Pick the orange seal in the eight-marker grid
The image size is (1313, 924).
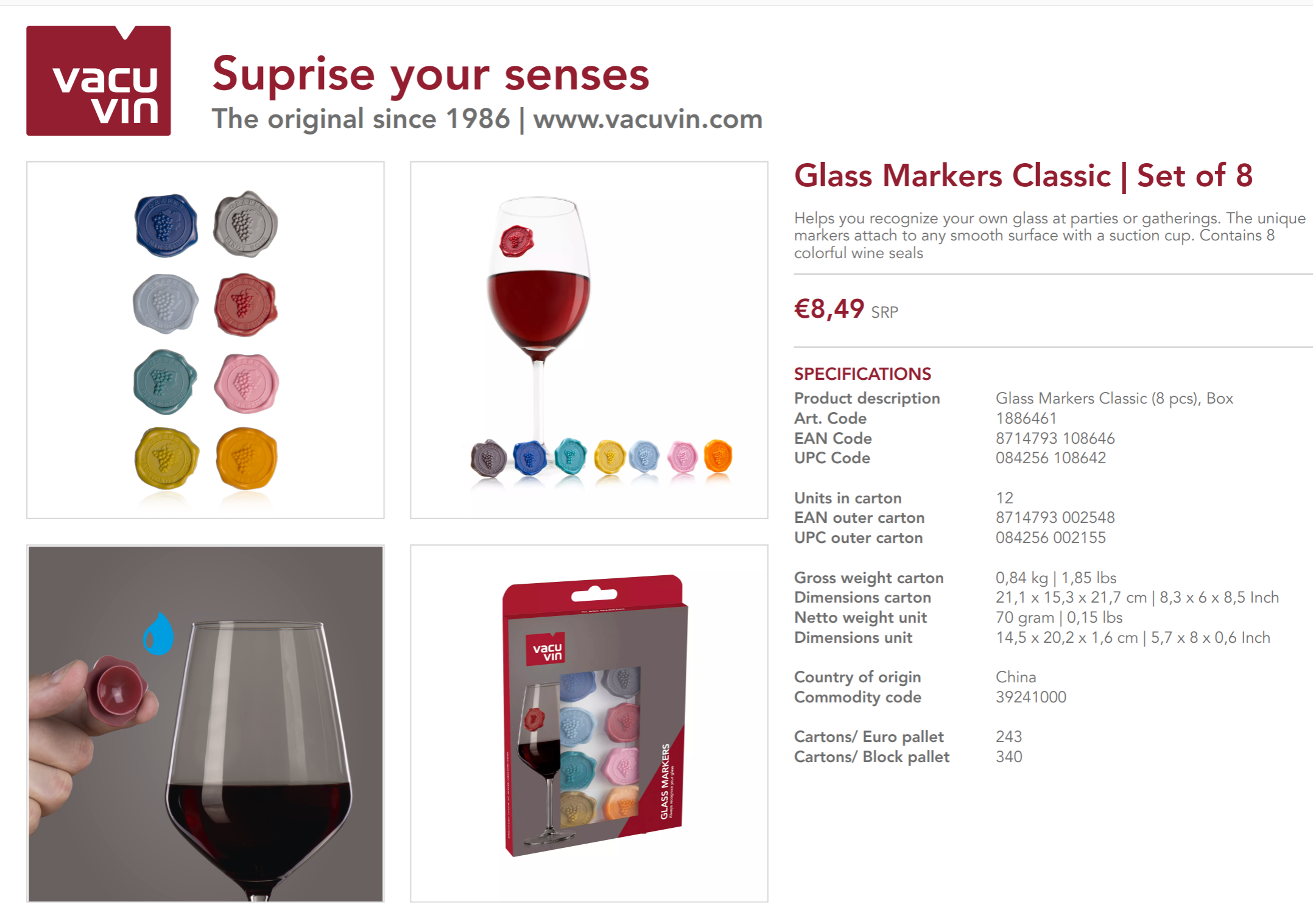click(247, 458)
